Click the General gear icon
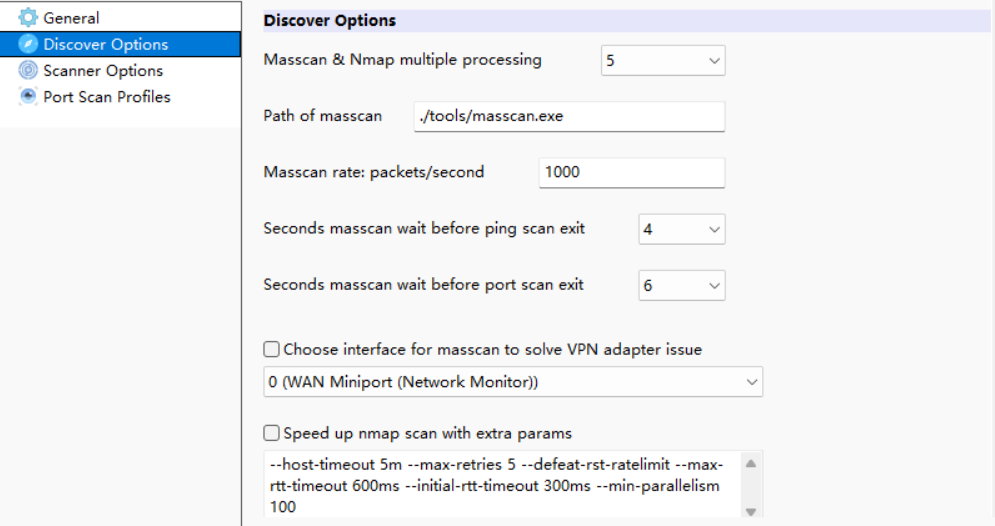The width and height of the screenshot is (995, 526). click(x=28, y=18)
